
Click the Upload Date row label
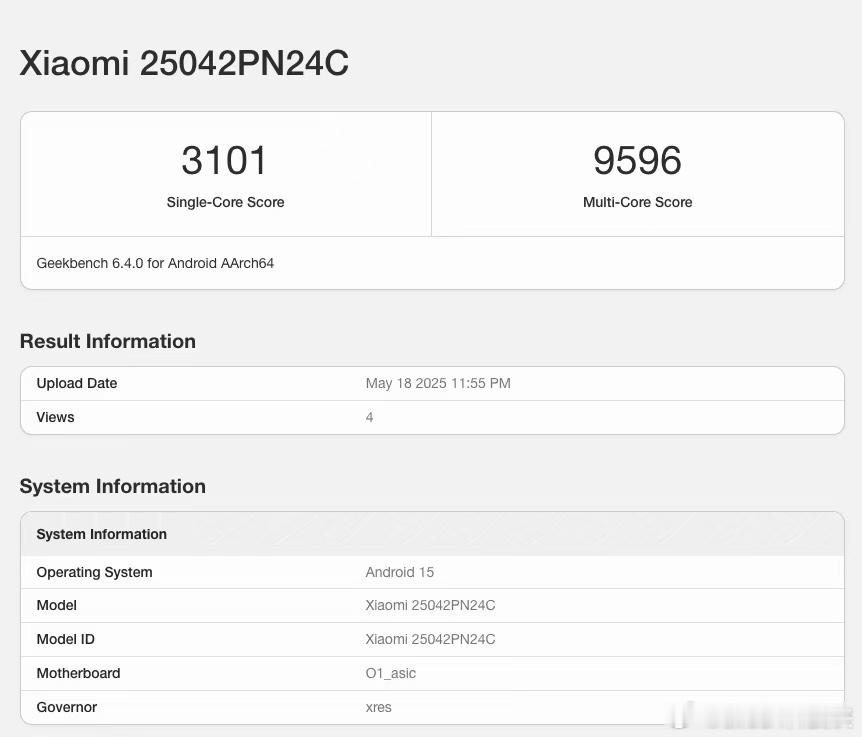77,383
